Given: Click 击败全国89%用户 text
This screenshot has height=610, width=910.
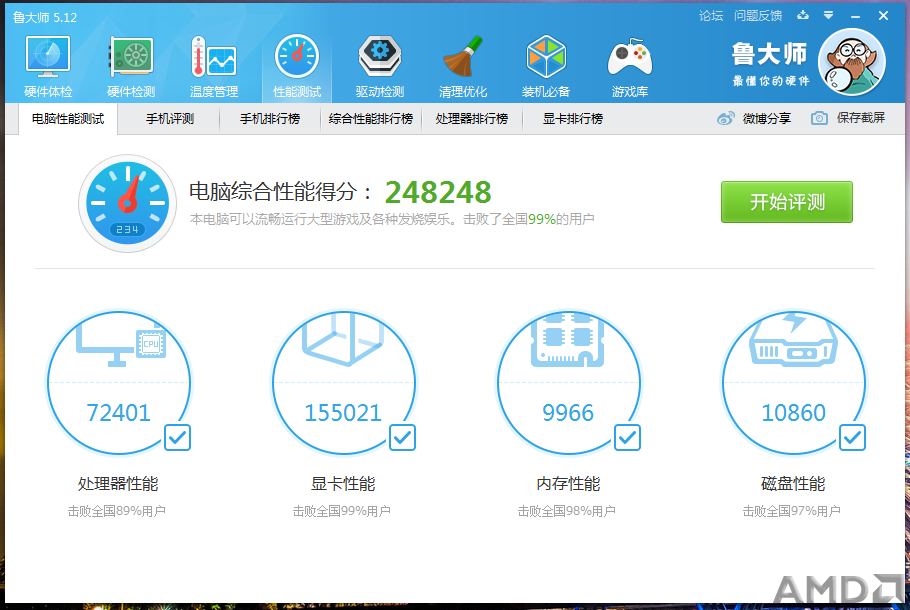Looking at the screenshot, I should 117,511.
